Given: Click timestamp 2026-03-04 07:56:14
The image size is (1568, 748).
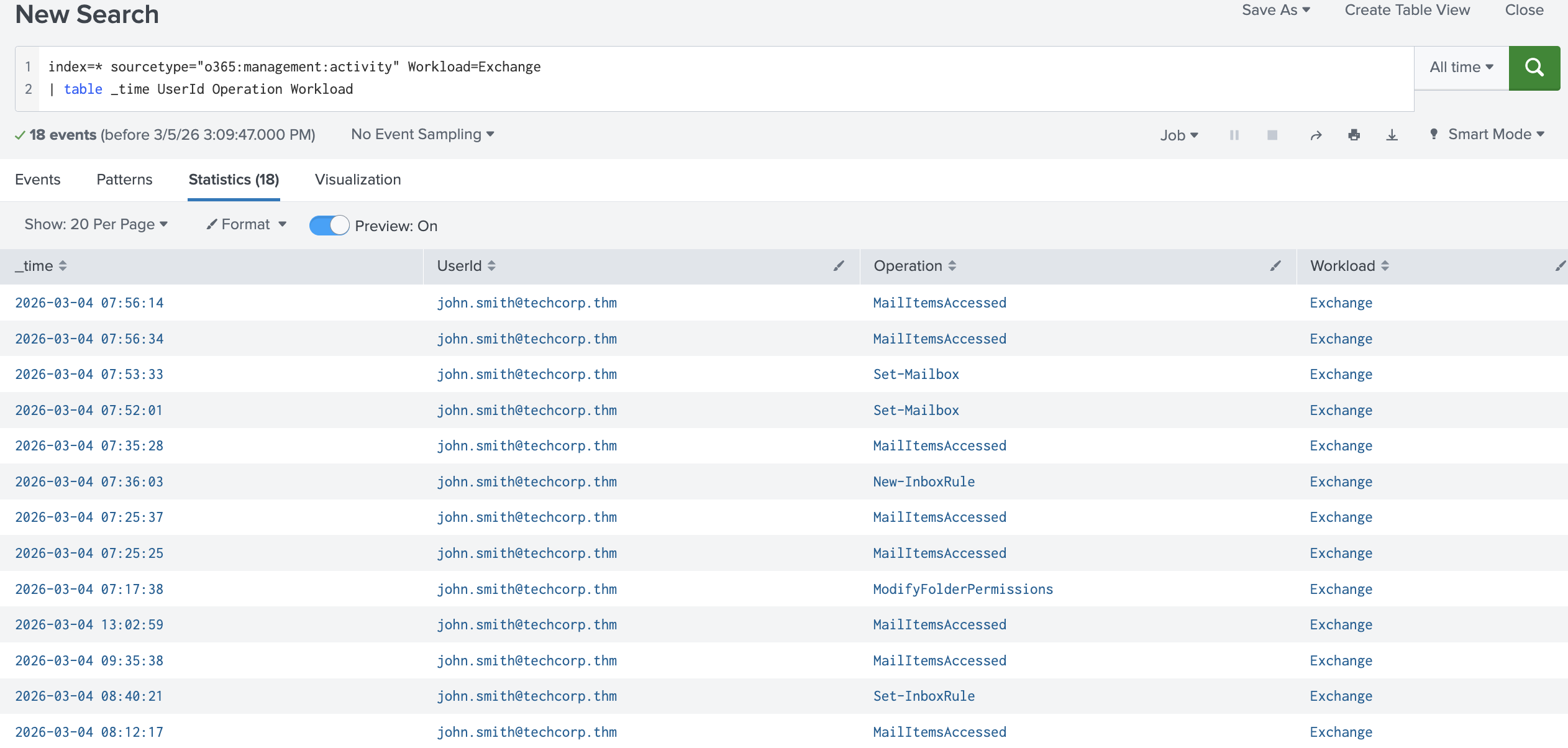Looking at the screenshot, I should click(89, 303).
